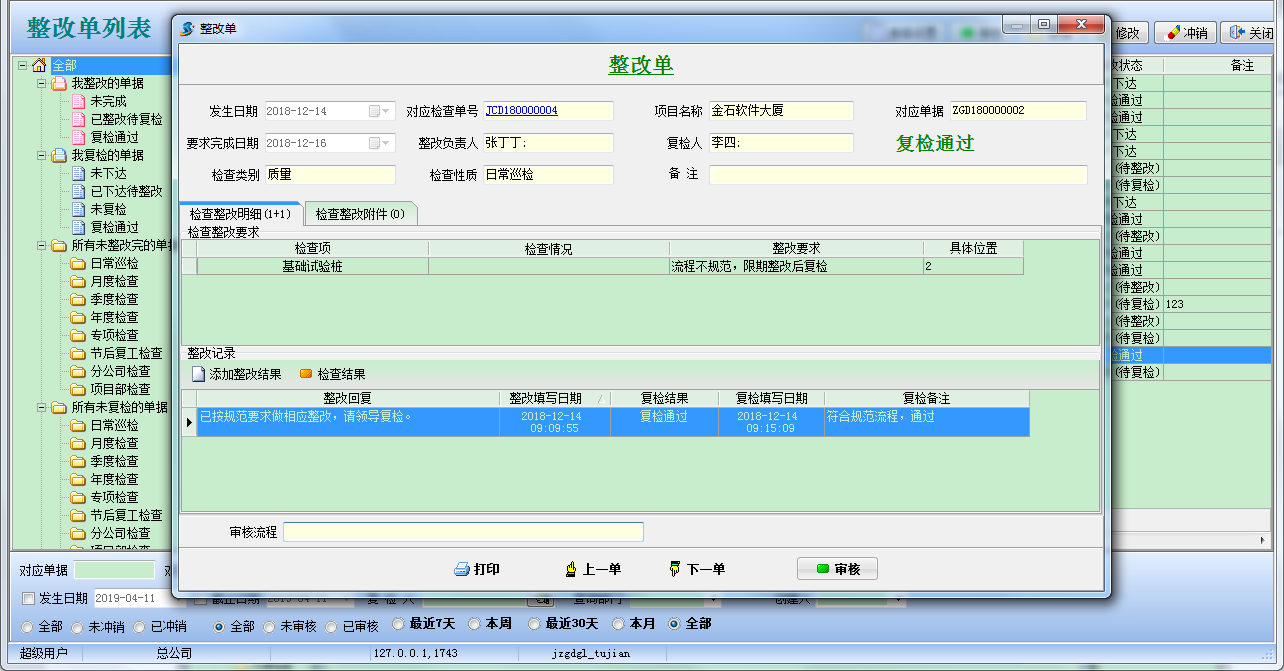The width and height of the screenshot is (1284, 671).
Task: Switch to 检查整改明细 (1+1) tab
Action: (x=240, y=214)
